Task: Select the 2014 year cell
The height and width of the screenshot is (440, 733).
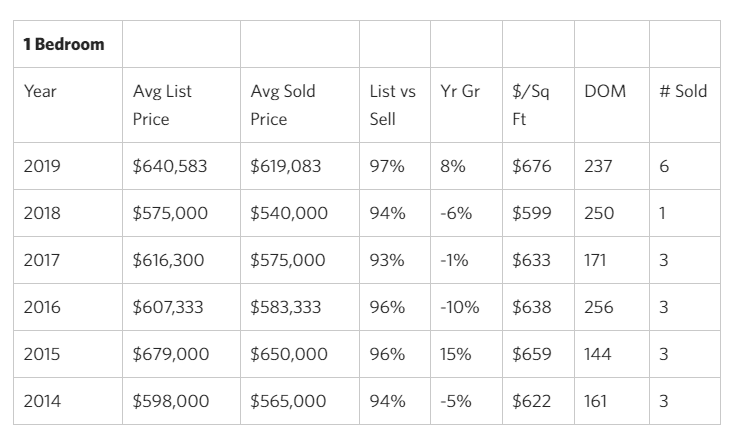Action: coord(42,401)
